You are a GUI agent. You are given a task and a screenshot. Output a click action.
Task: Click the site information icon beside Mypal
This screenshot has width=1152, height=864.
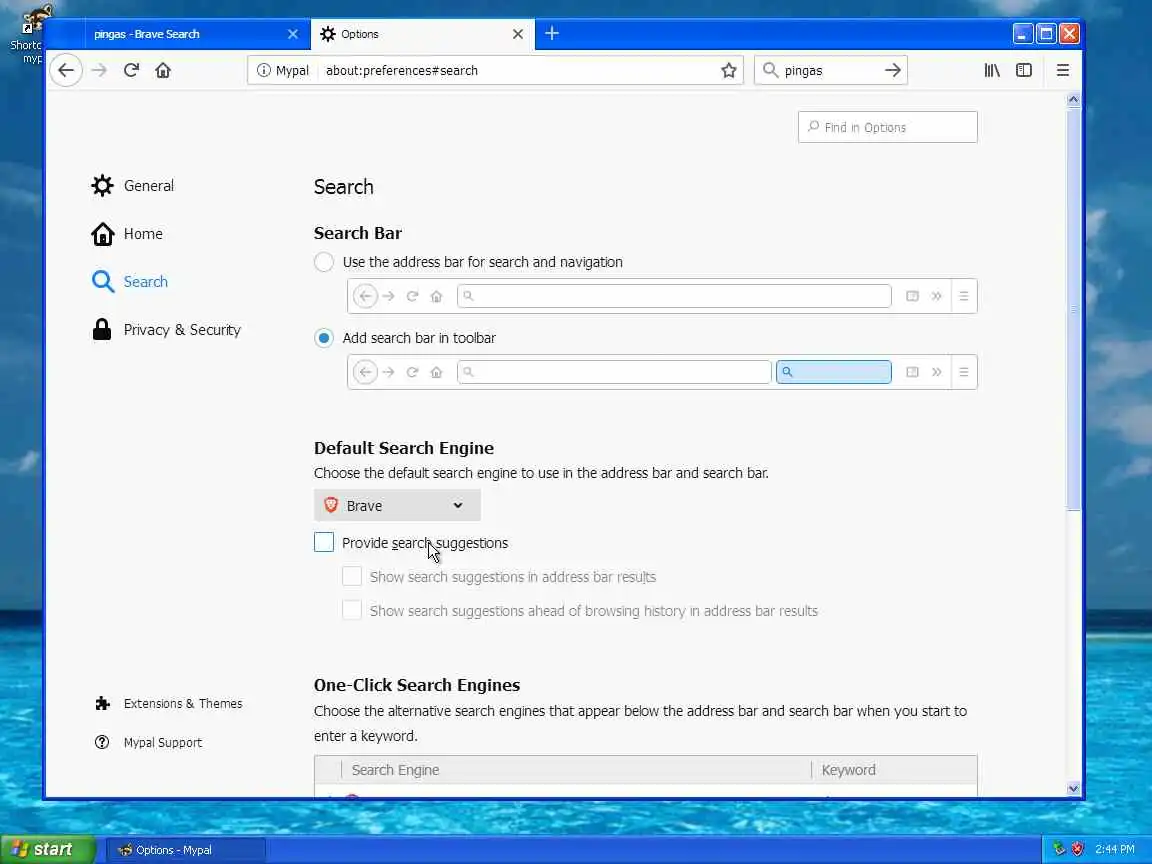[263, 71]
